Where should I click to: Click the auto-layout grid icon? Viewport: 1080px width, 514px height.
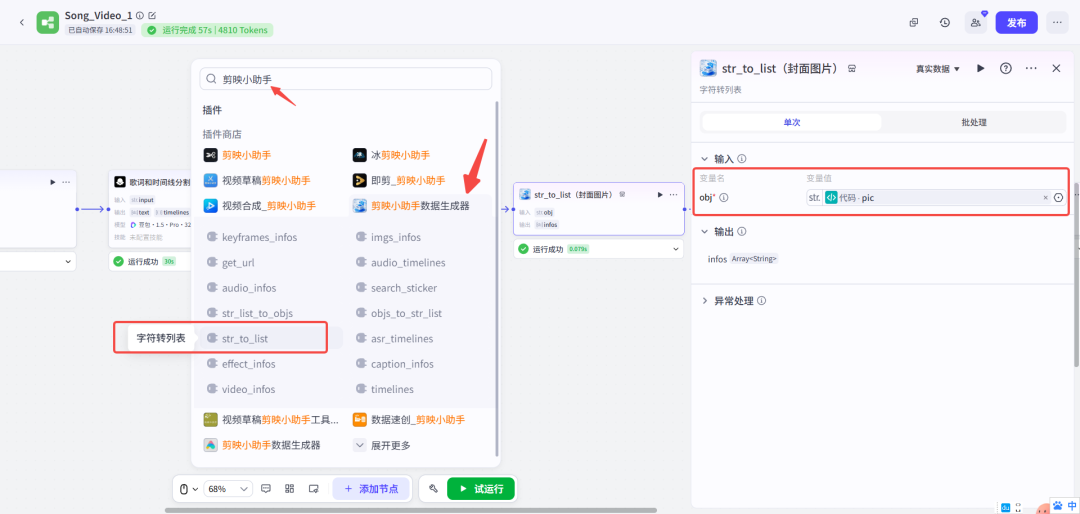tap(290, 489)
